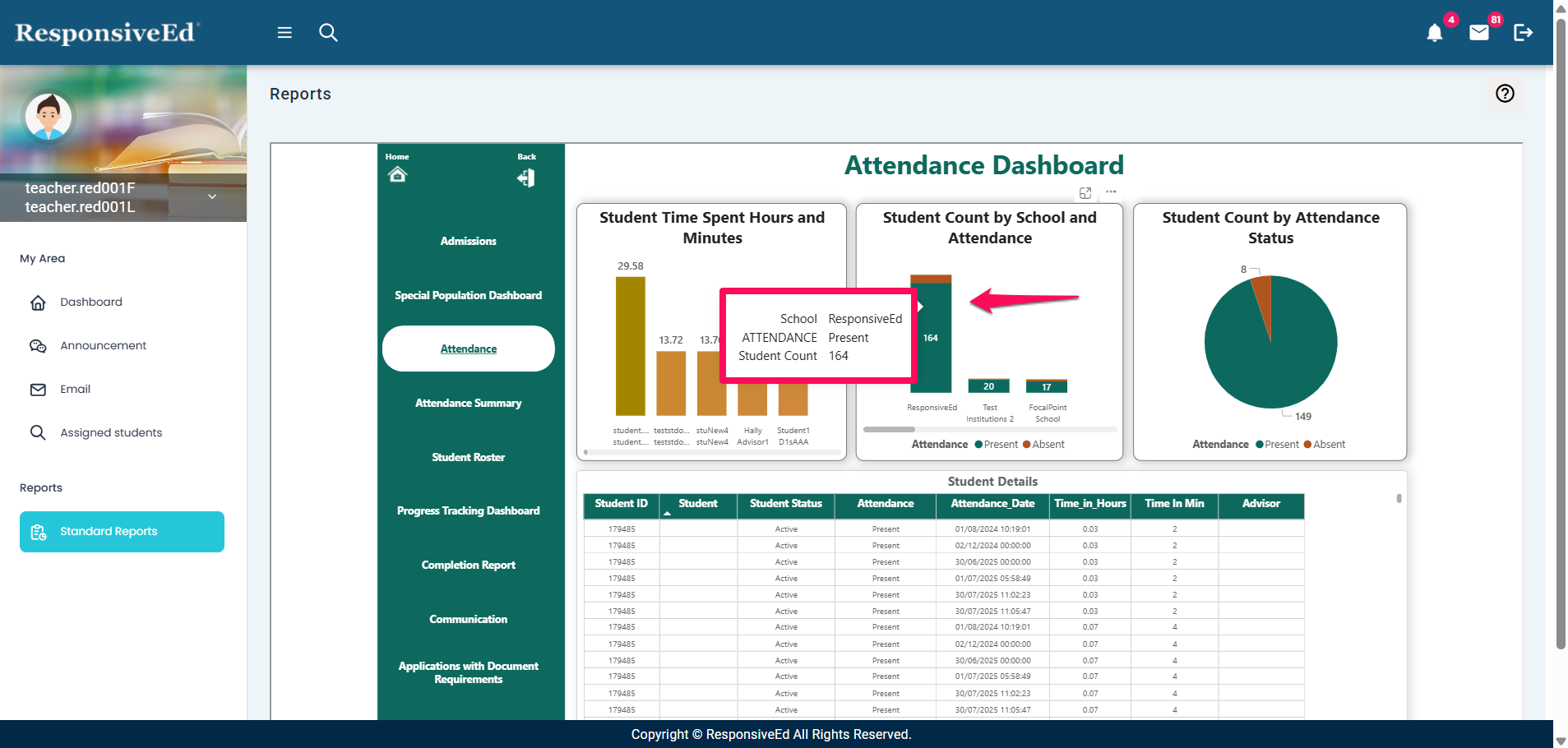Image resolution: width=1568 pixels, height=748 pixels.
Task: Open more options ellipsis above chart
Action: tap(1111, 192)
